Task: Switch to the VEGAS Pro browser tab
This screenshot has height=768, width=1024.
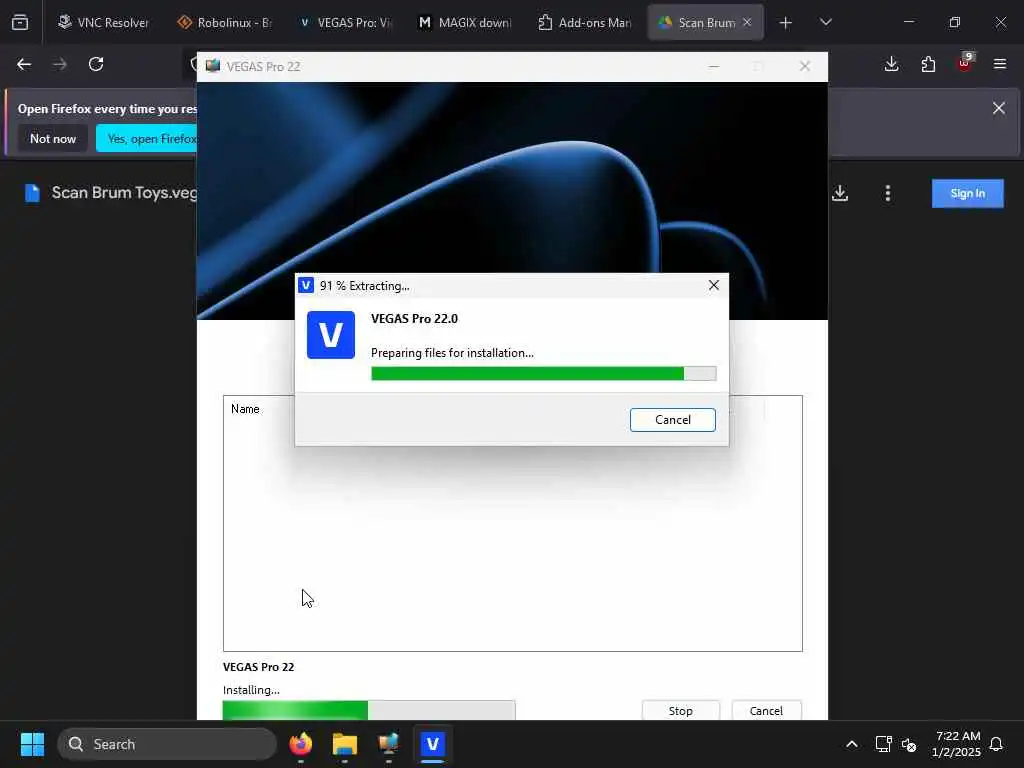Action: 345,22
